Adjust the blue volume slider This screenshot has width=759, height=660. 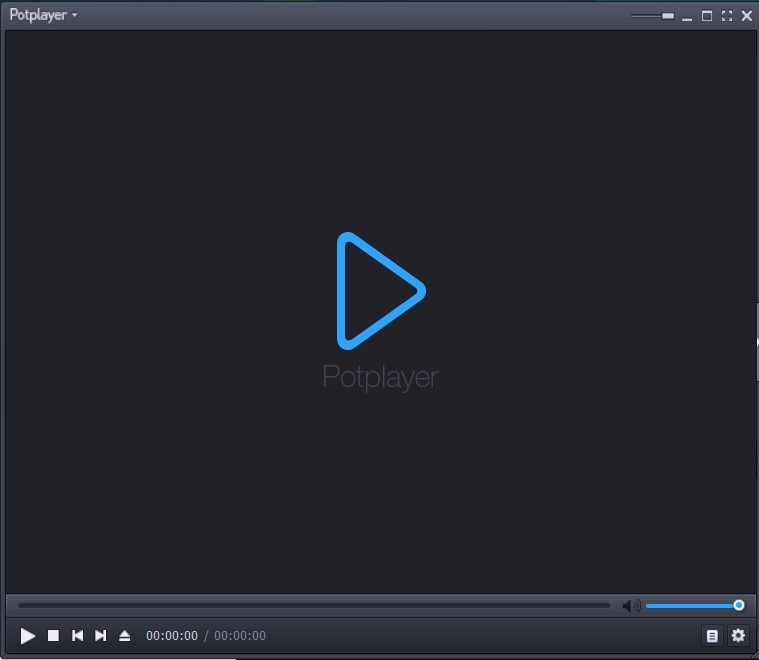tap(695, 605)
